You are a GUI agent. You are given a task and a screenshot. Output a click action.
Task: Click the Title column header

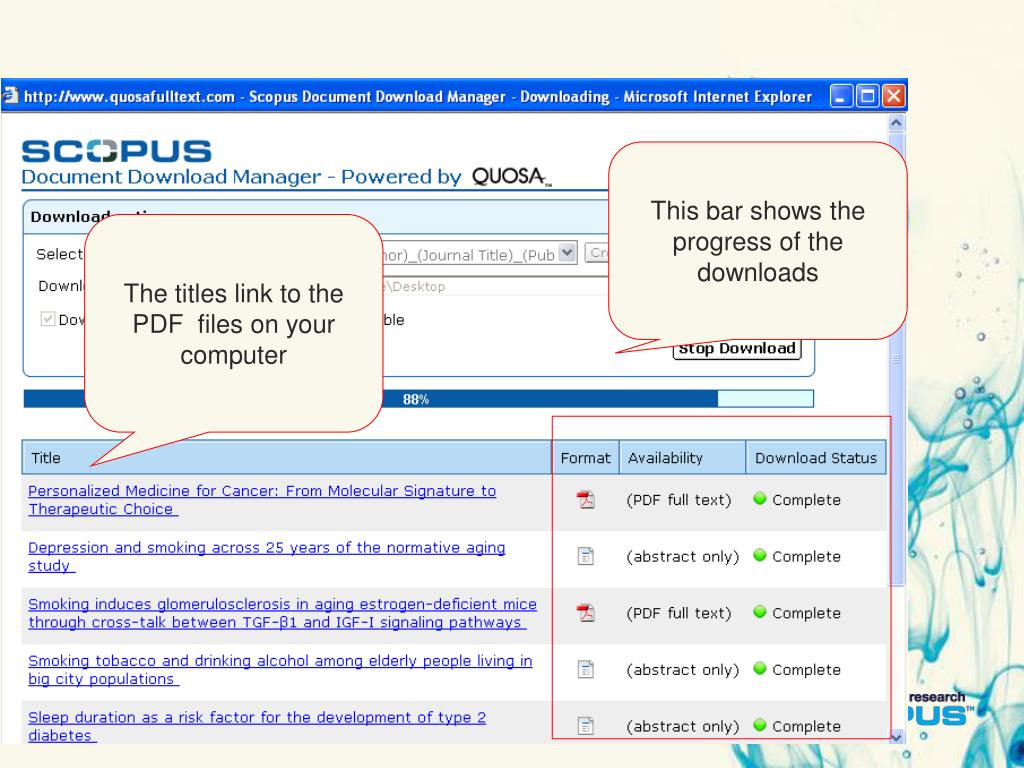287,458
